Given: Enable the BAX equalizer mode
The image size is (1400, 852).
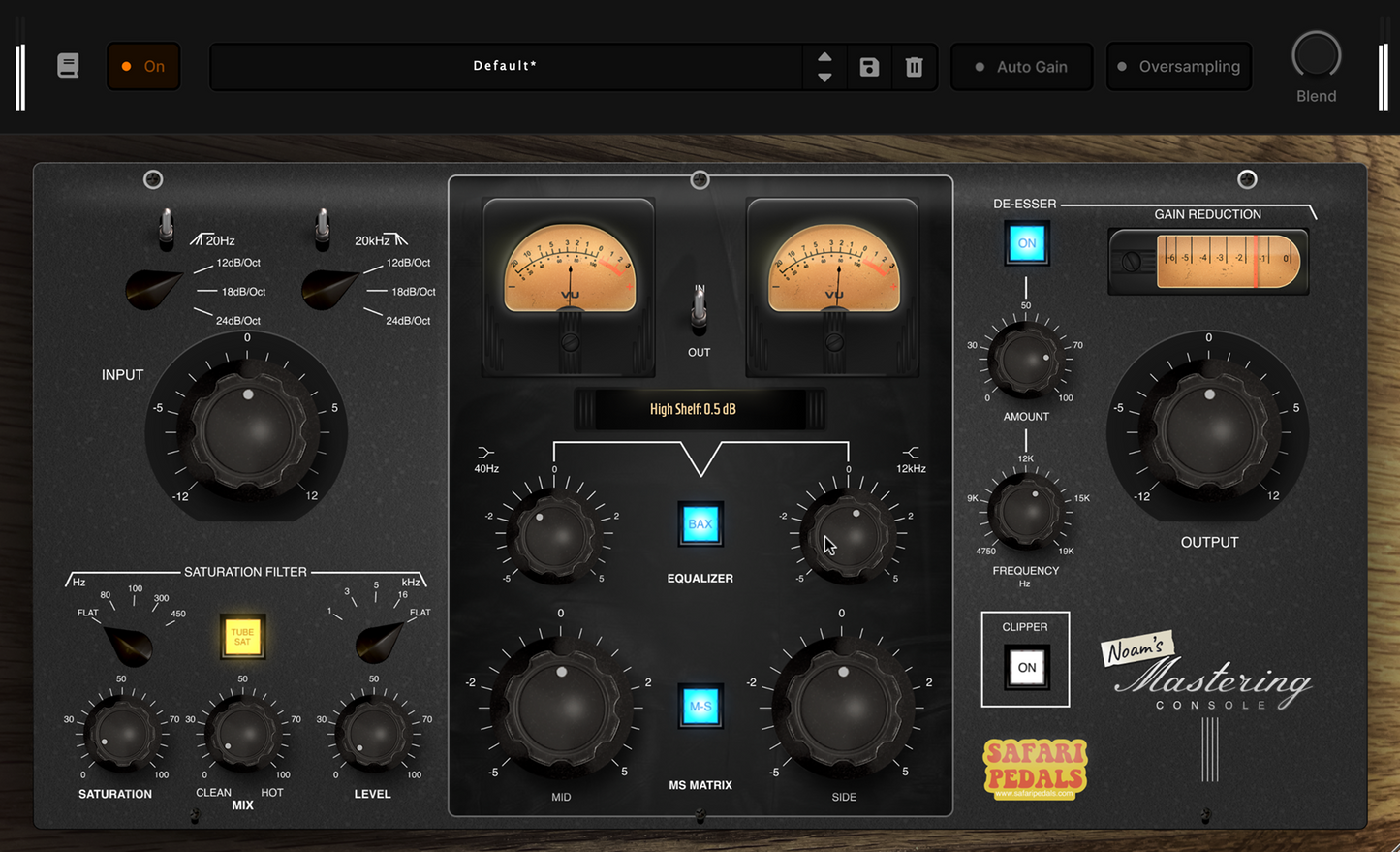Looking at the screenshot, I should [700, 523].
